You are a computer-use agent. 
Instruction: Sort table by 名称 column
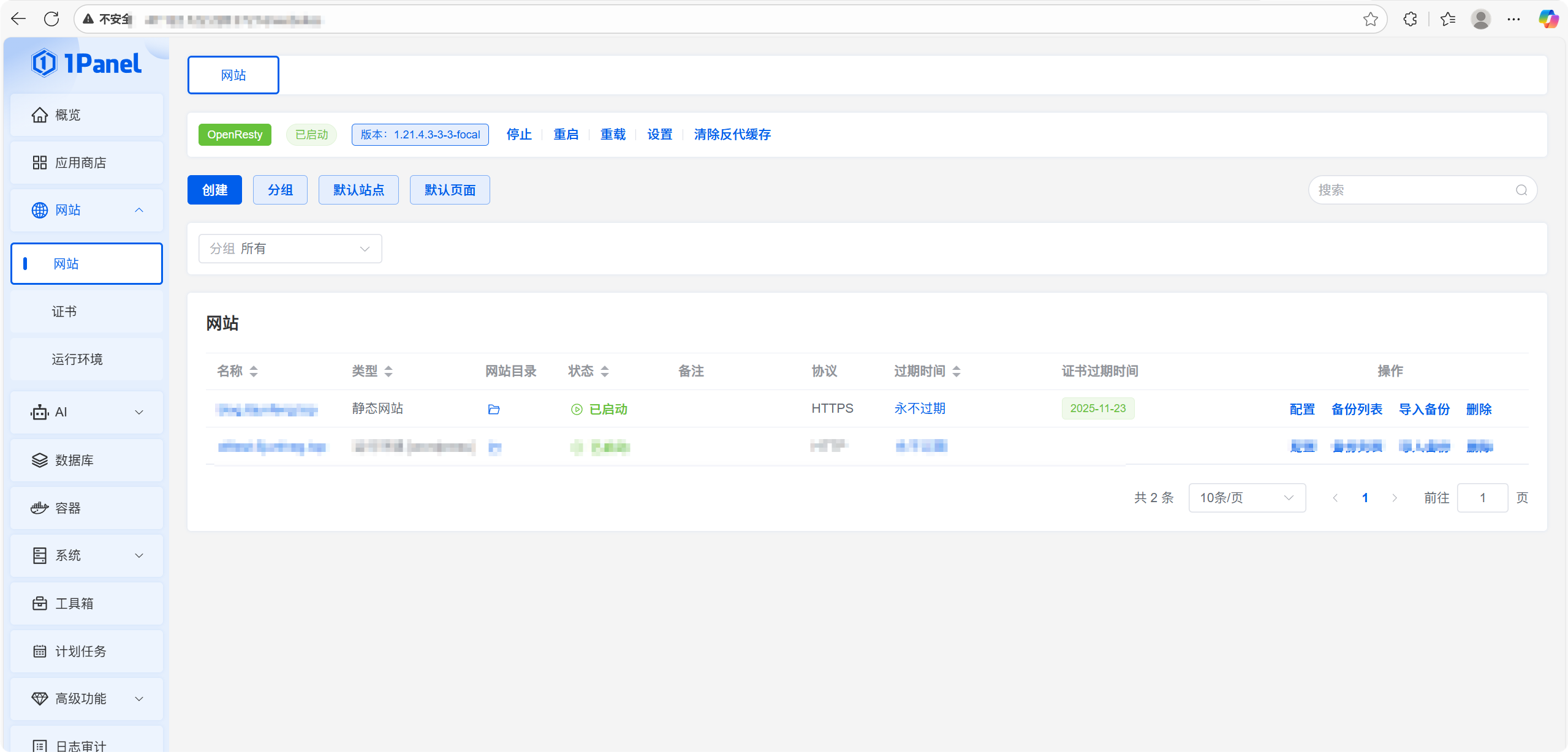click(x=254, y=371)
